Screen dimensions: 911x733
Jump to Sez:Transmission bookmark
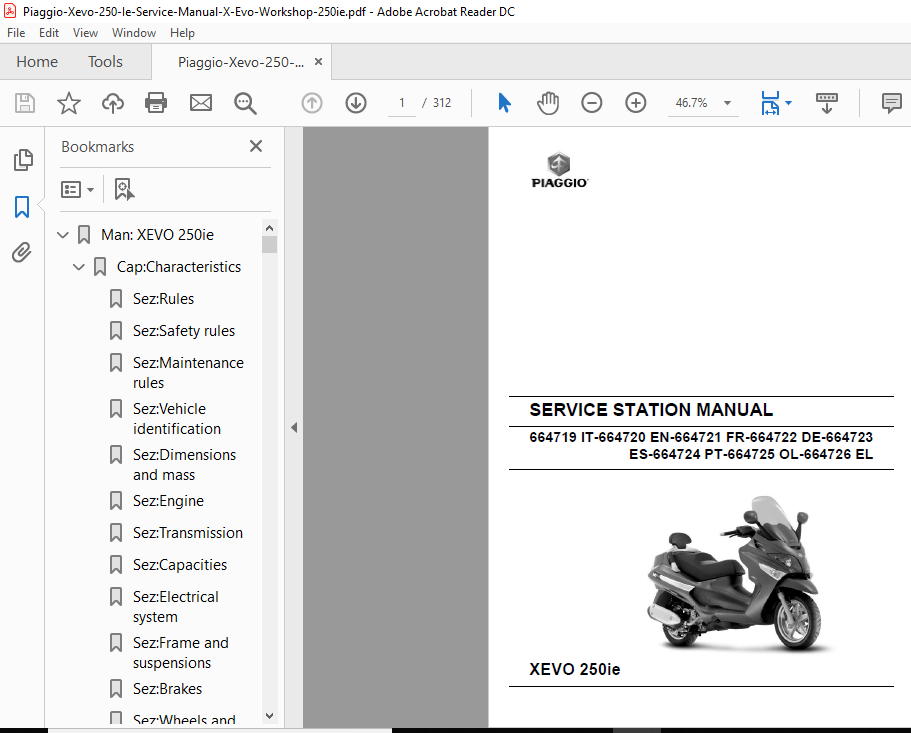click(x=188, y=533)
